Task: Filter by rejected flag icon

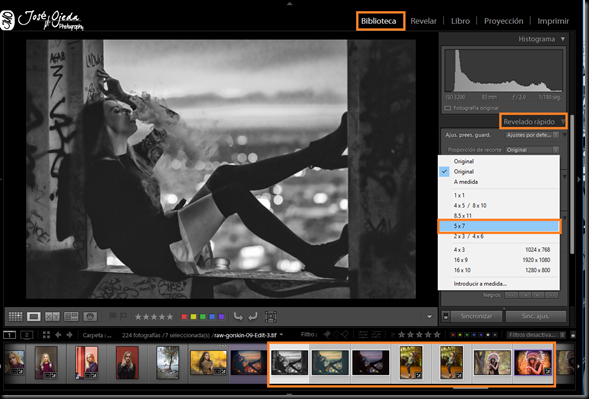Action: 345,334
